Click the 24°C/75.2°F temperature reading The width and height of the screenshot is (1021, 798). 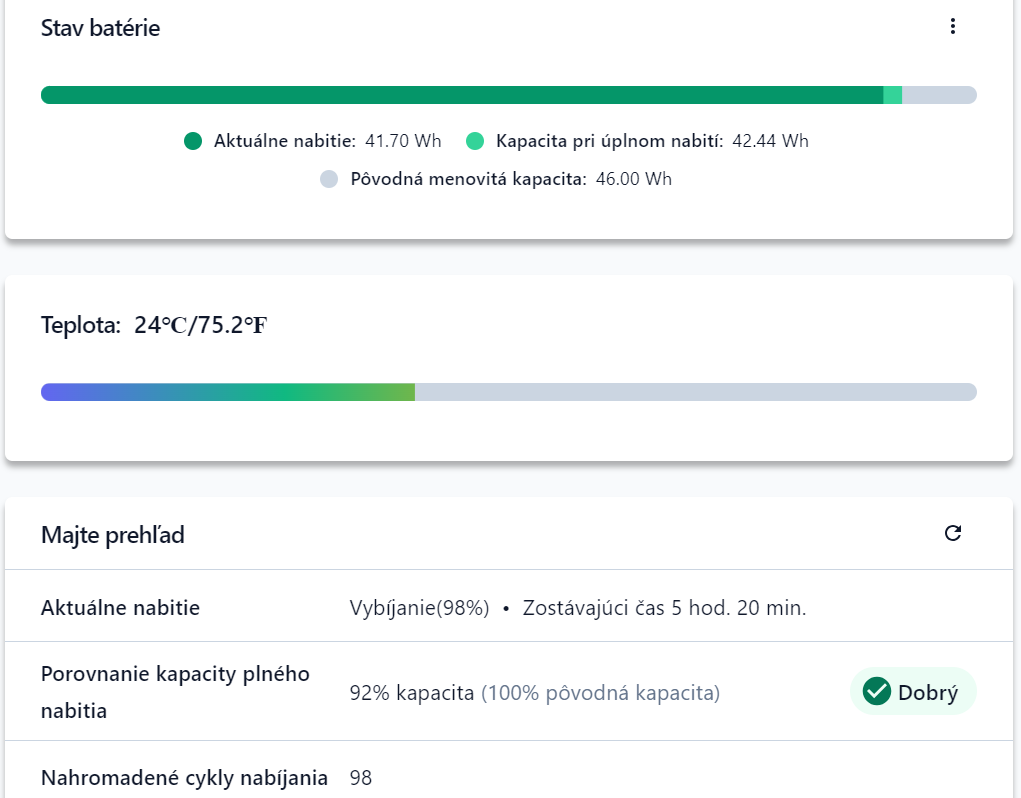pos(200,325)
